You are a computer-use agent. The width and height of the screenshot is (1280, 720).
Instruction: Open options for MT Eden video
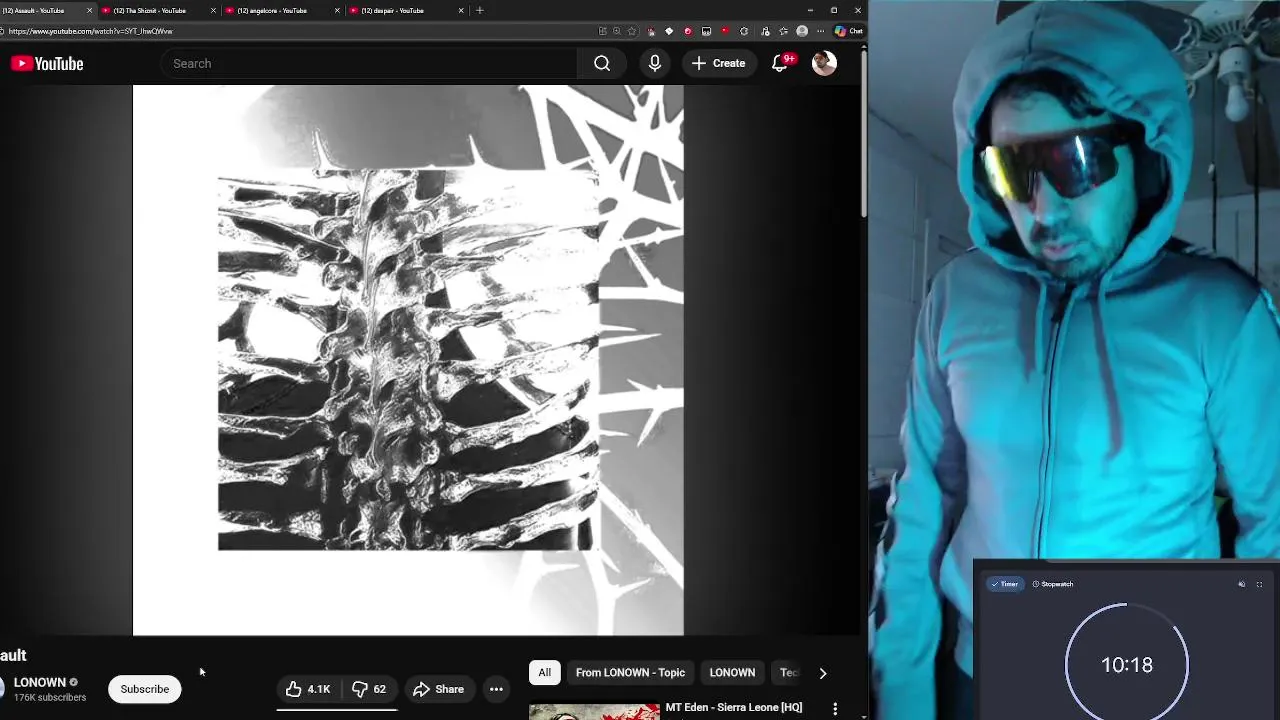click(835, 708)
